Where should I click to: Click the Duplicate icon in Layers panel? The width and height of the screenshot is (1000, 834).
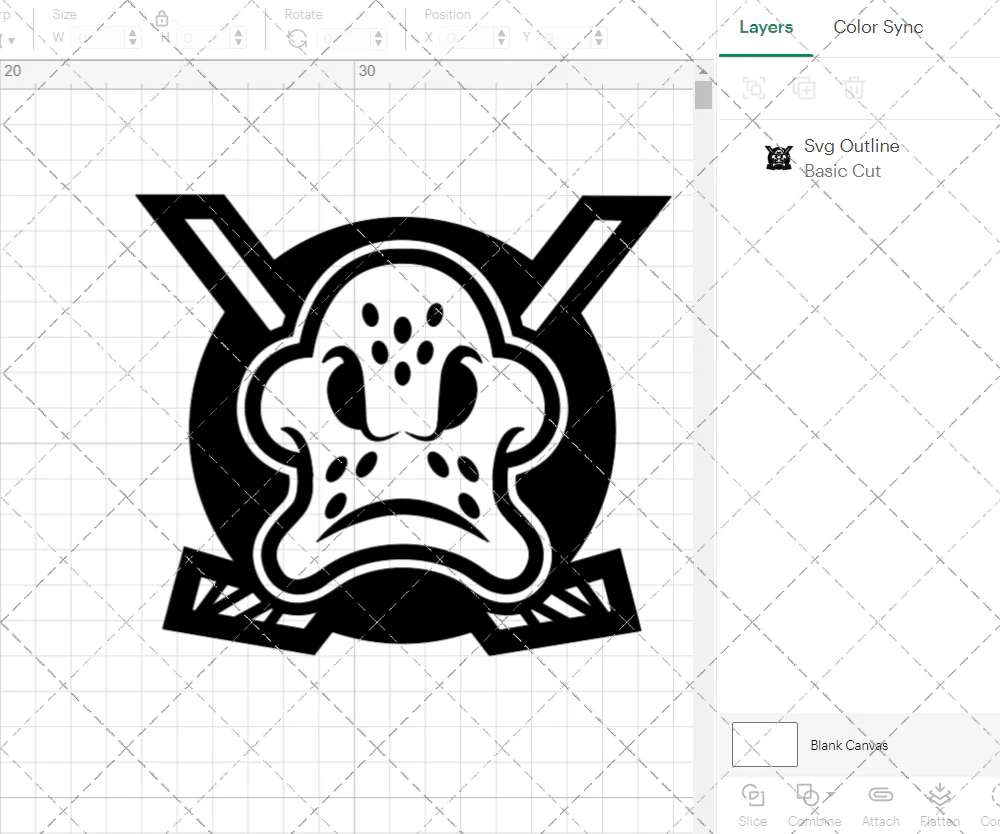(804, 88)
